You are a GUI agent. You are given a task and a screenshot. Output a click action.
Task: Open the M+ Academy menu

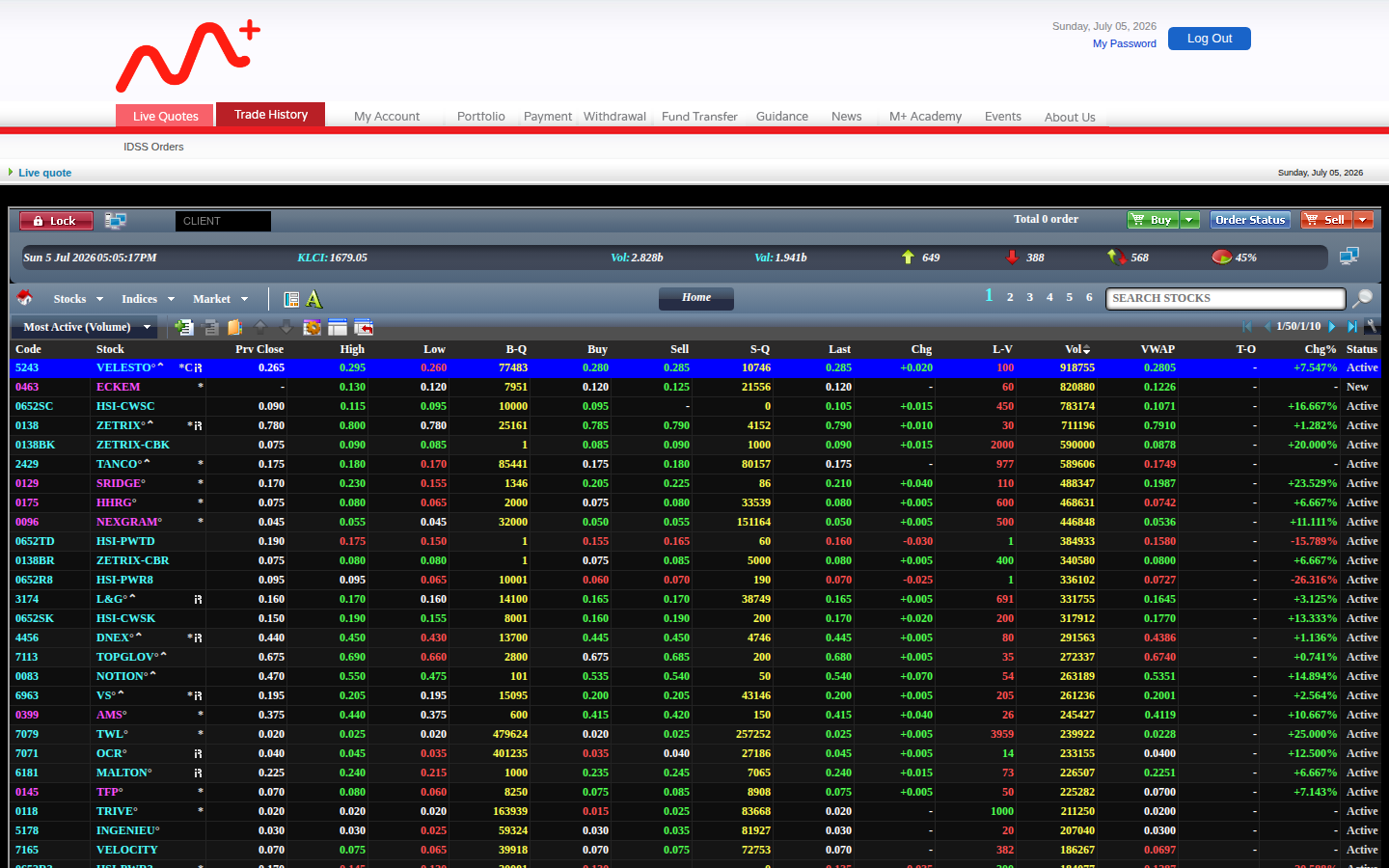point(925,116)
